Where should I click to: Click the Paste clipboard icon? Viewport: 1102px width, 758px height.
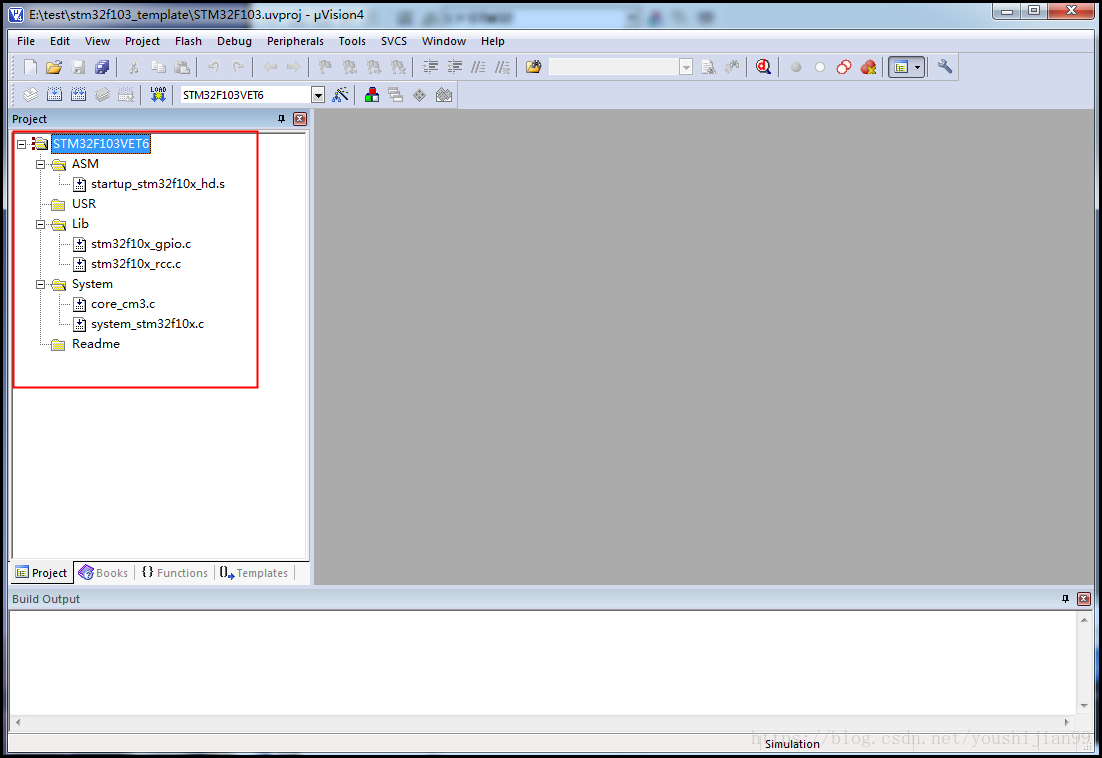pyautogui.click(x=182, y=67)
